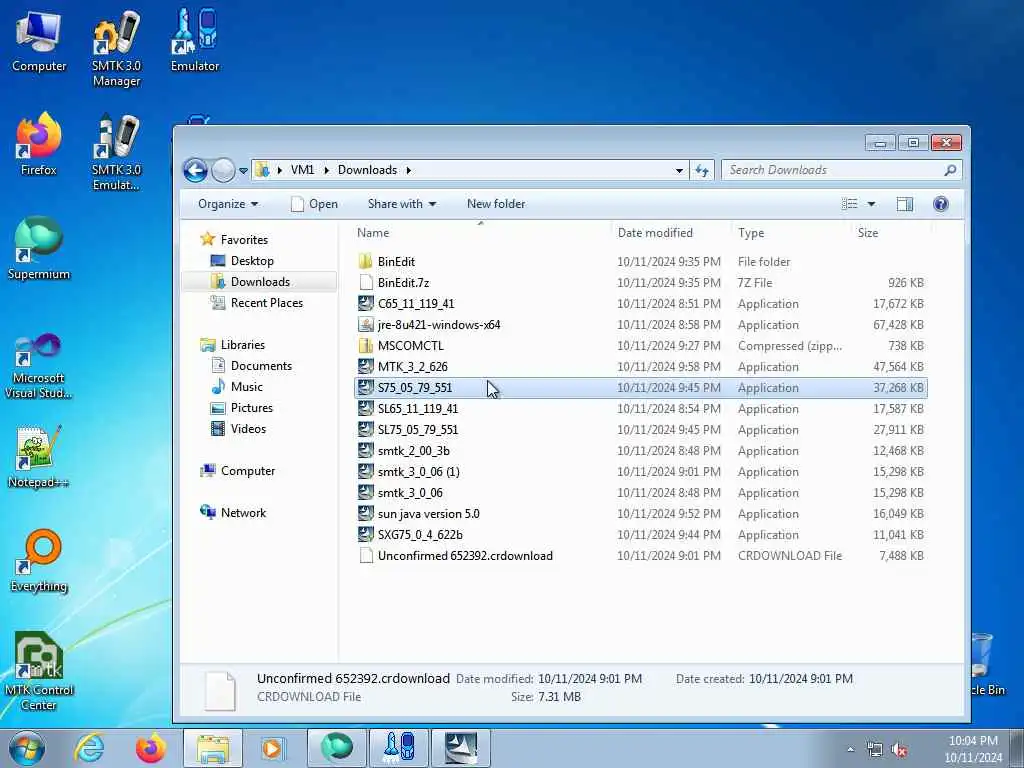Open the Pictures library

click(x=251, y=408)
